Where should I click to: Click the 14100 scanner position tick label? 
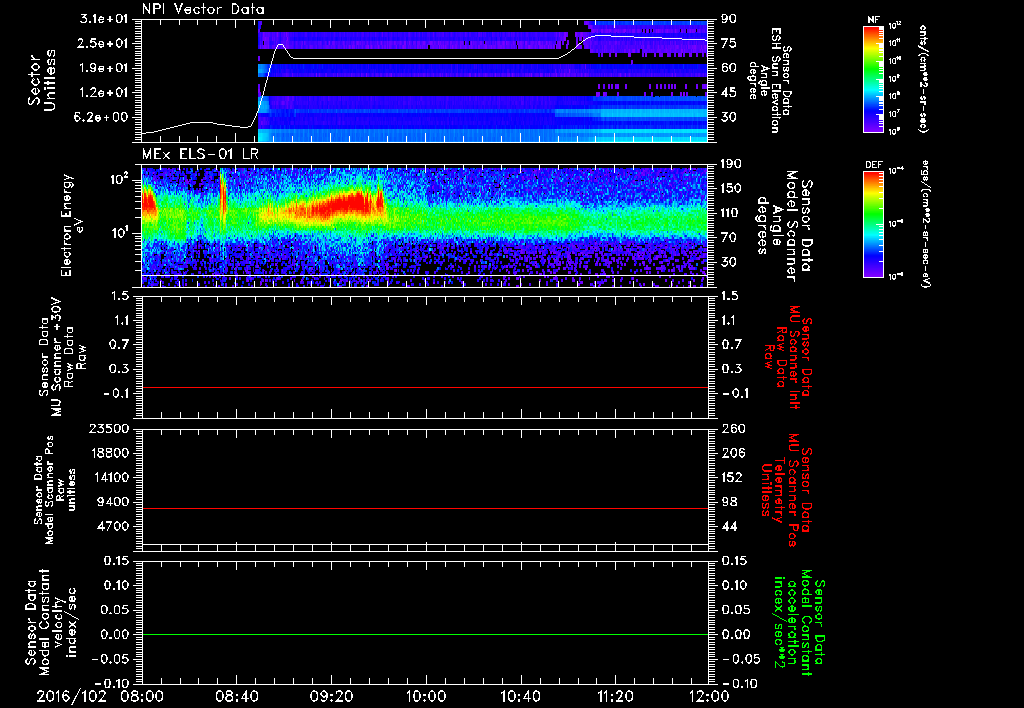[x=109, y=477]
